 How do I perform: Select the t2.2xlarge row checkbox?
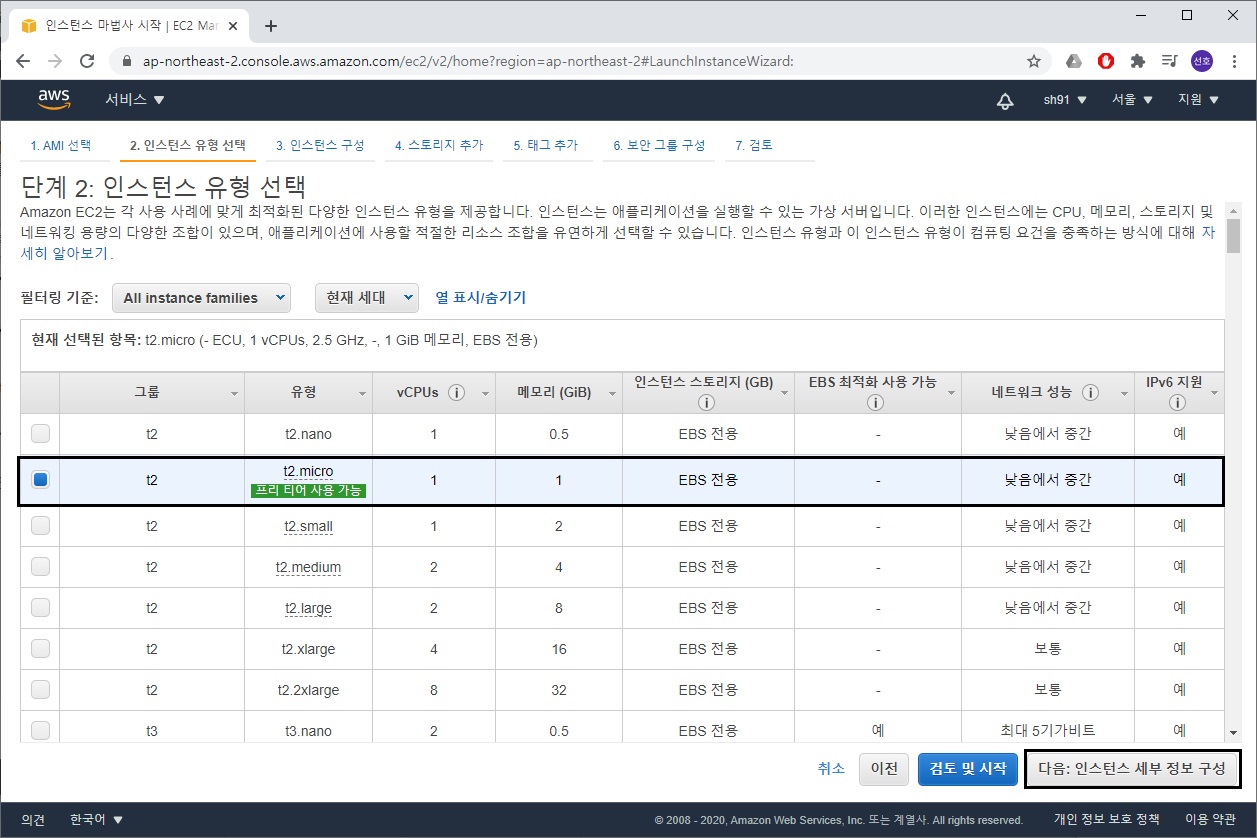[x=40, y=690]
